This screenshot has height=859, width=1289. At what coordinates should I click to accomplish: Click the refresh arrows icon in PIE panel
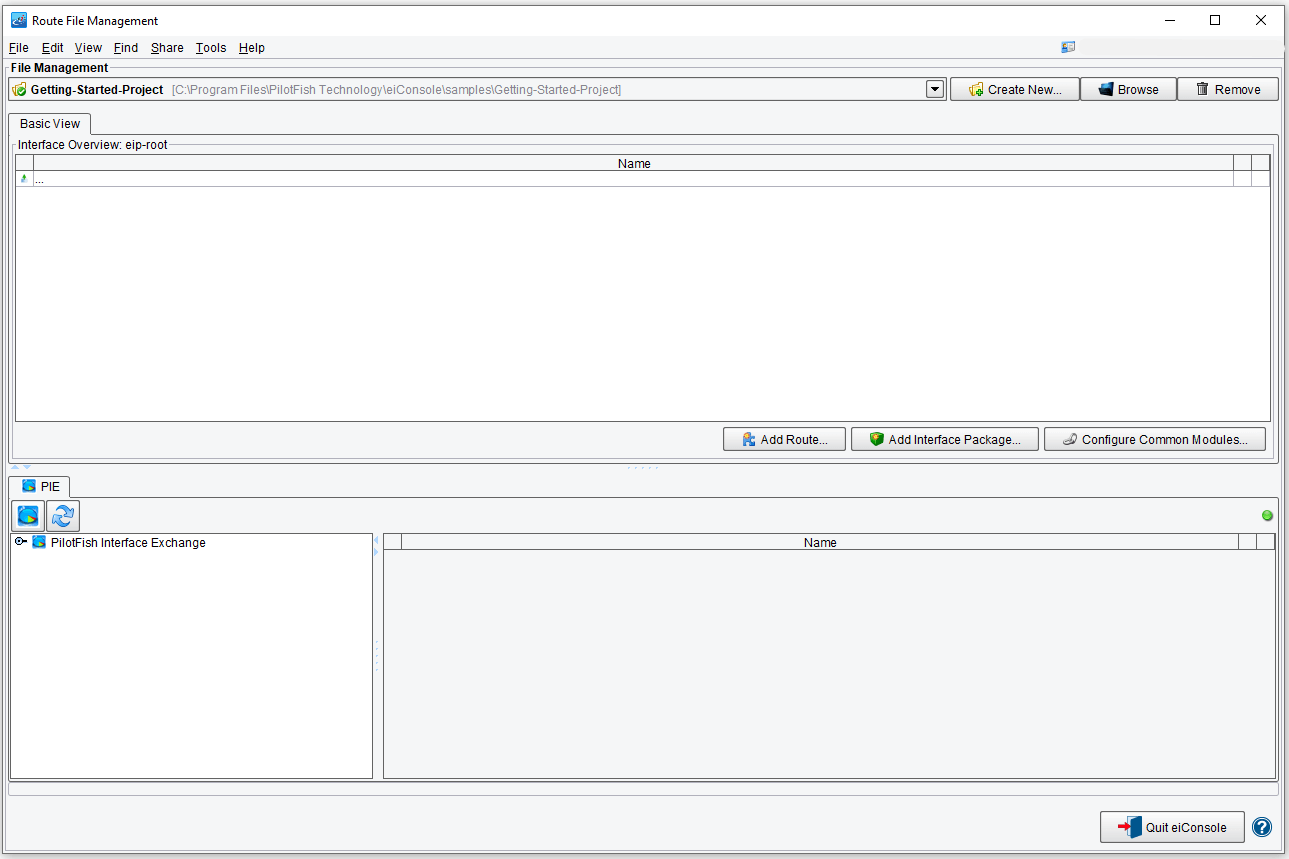[x=63, y=516]
